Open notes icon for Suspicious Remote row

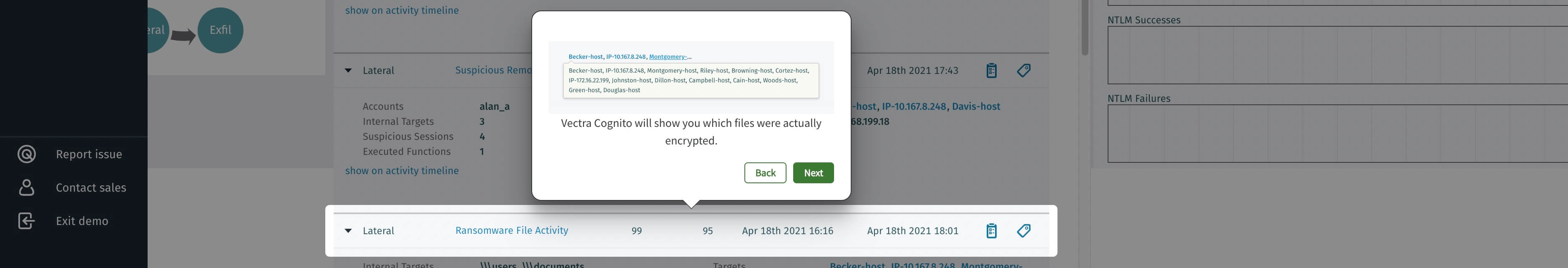tap(992, 71)
